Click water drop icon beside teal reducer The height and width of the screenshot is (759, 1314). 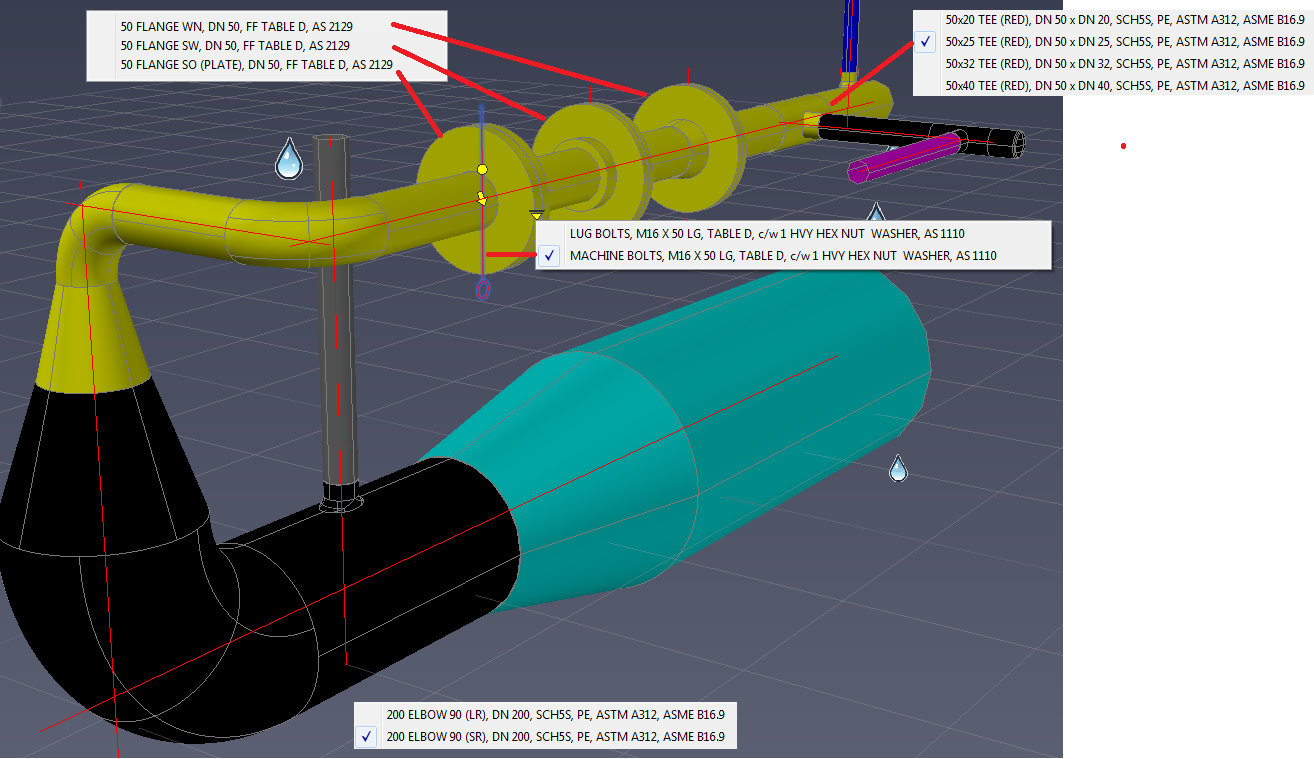(x=898, y=468)
